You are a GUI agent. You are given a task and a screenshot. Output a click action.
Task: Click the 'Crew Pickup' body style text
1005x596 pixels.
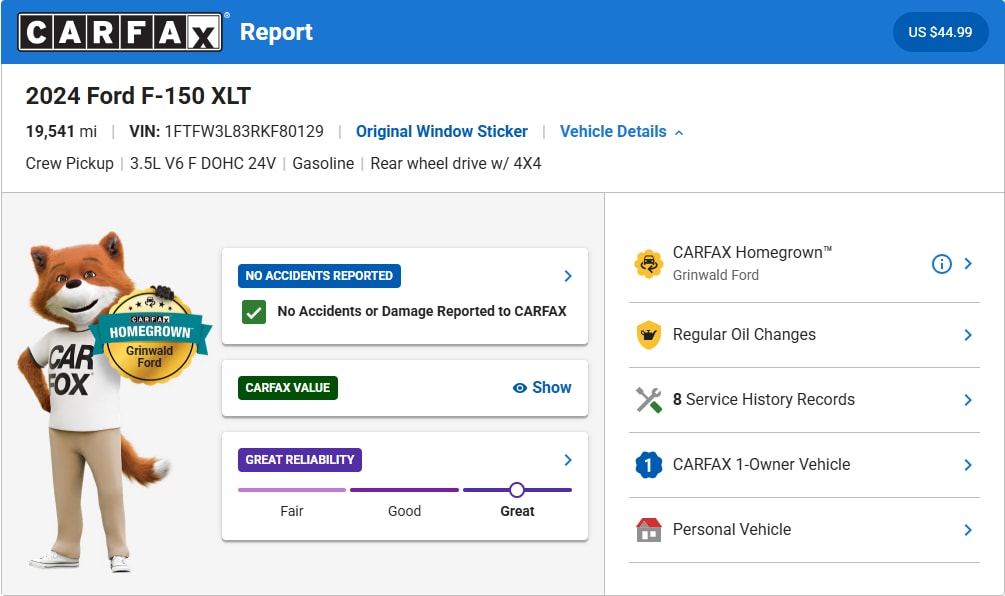coord(69,163)
